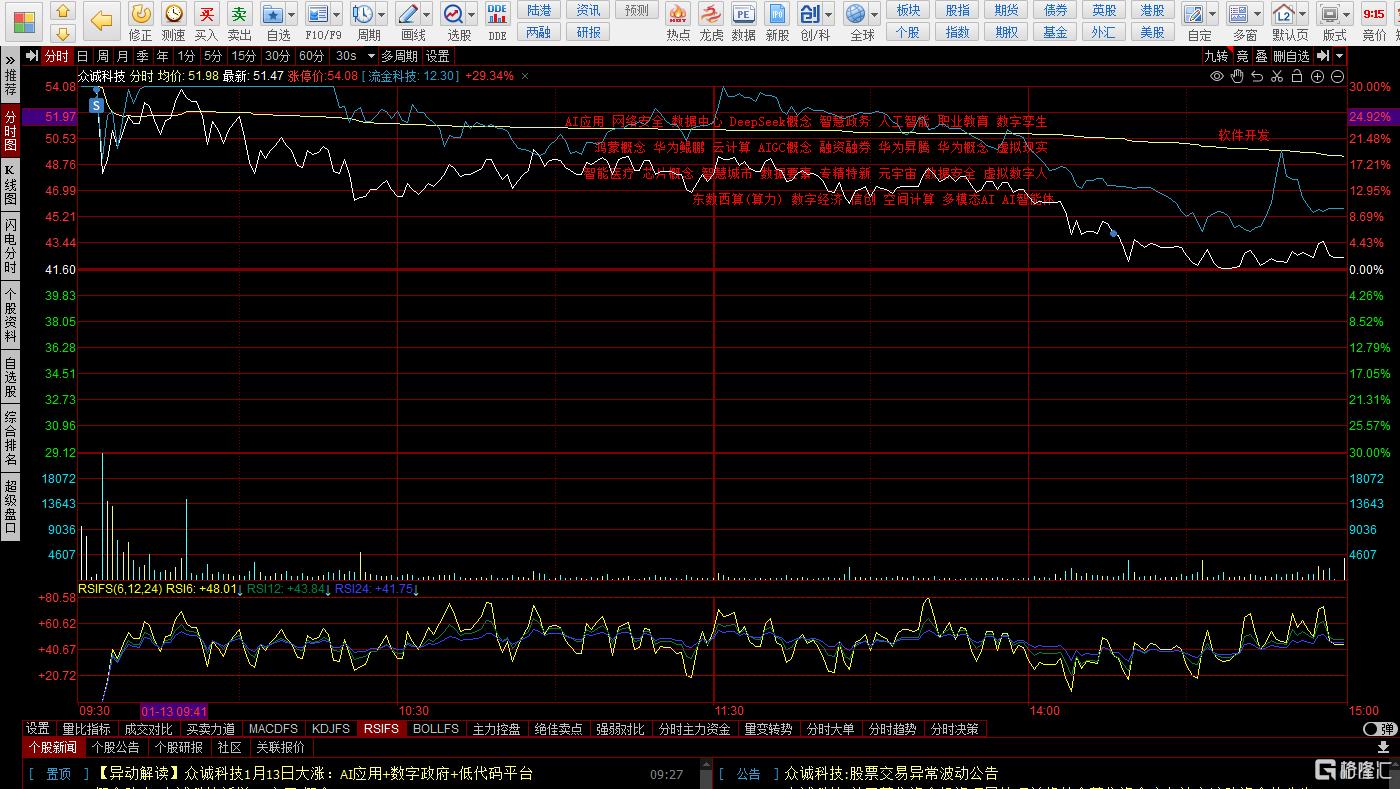The width and height of the screenshot is (1400, 789).
Task: Go back with the yellow left arrow
Action: click(x=101, y=20)
